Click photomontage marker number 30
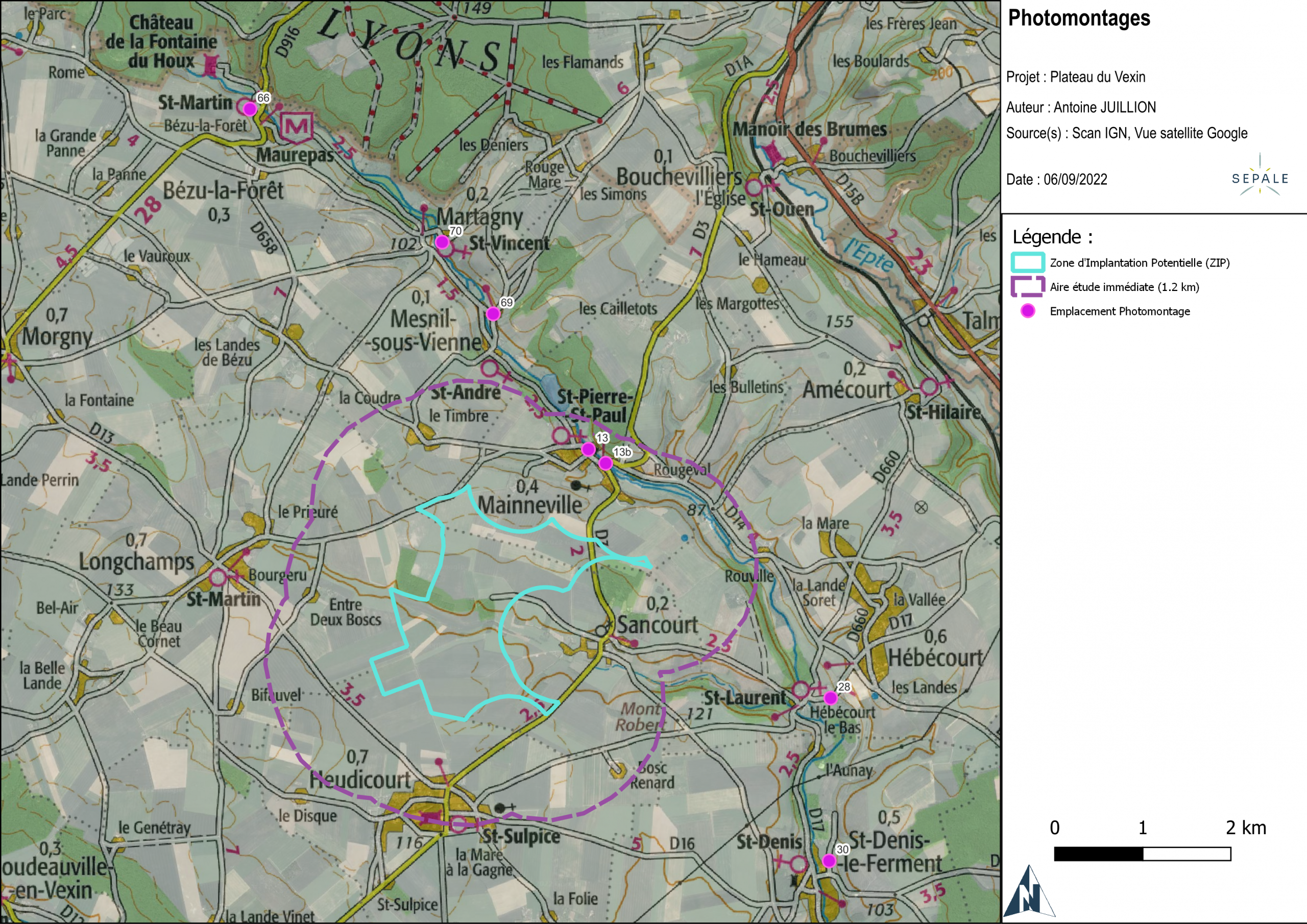Viewport: 1307px width, 924px height. (x=830, y=861)
